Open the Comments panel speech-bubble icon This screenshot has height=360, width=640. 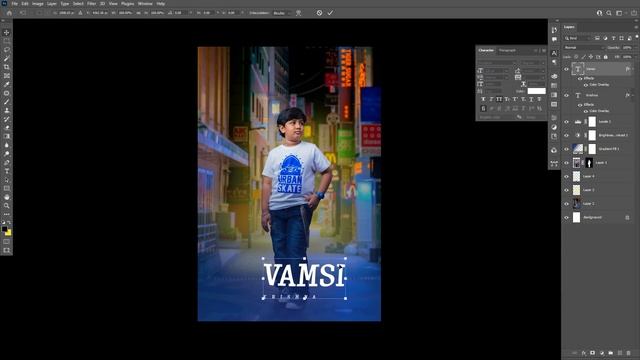point(554,40)
